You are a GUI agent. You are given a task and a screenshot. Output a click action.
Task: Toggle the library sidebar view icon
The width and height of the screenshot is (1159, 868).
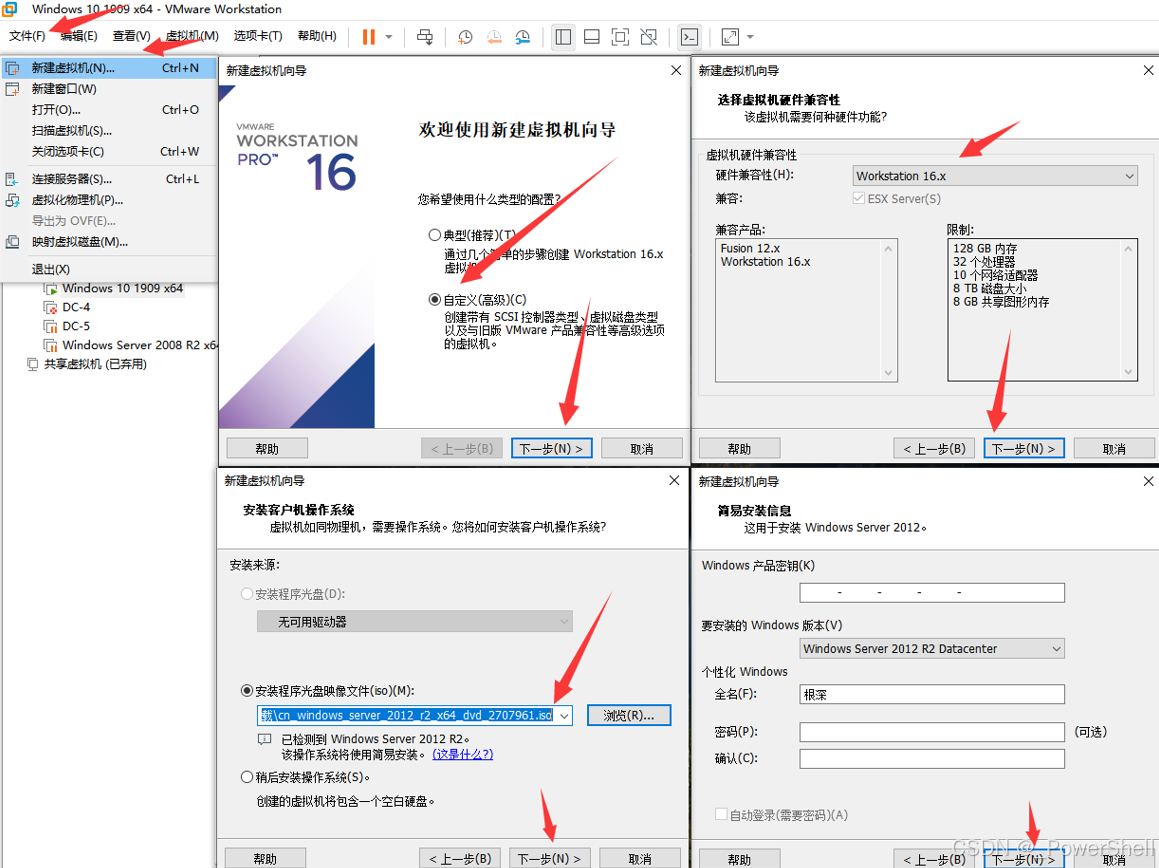click(563, 37)
